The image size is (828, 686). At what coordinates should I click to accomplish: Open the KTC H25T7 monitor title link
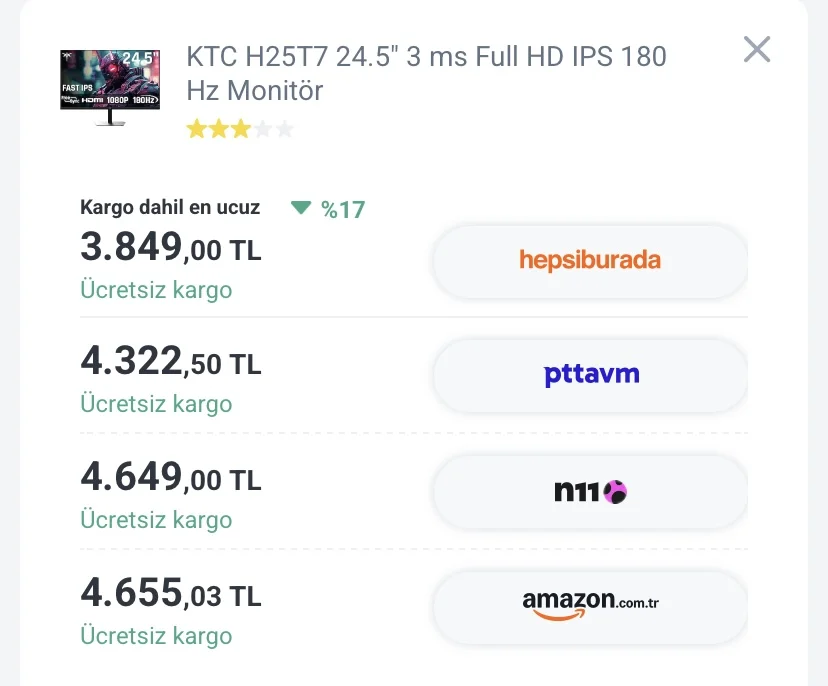[426, 73]
